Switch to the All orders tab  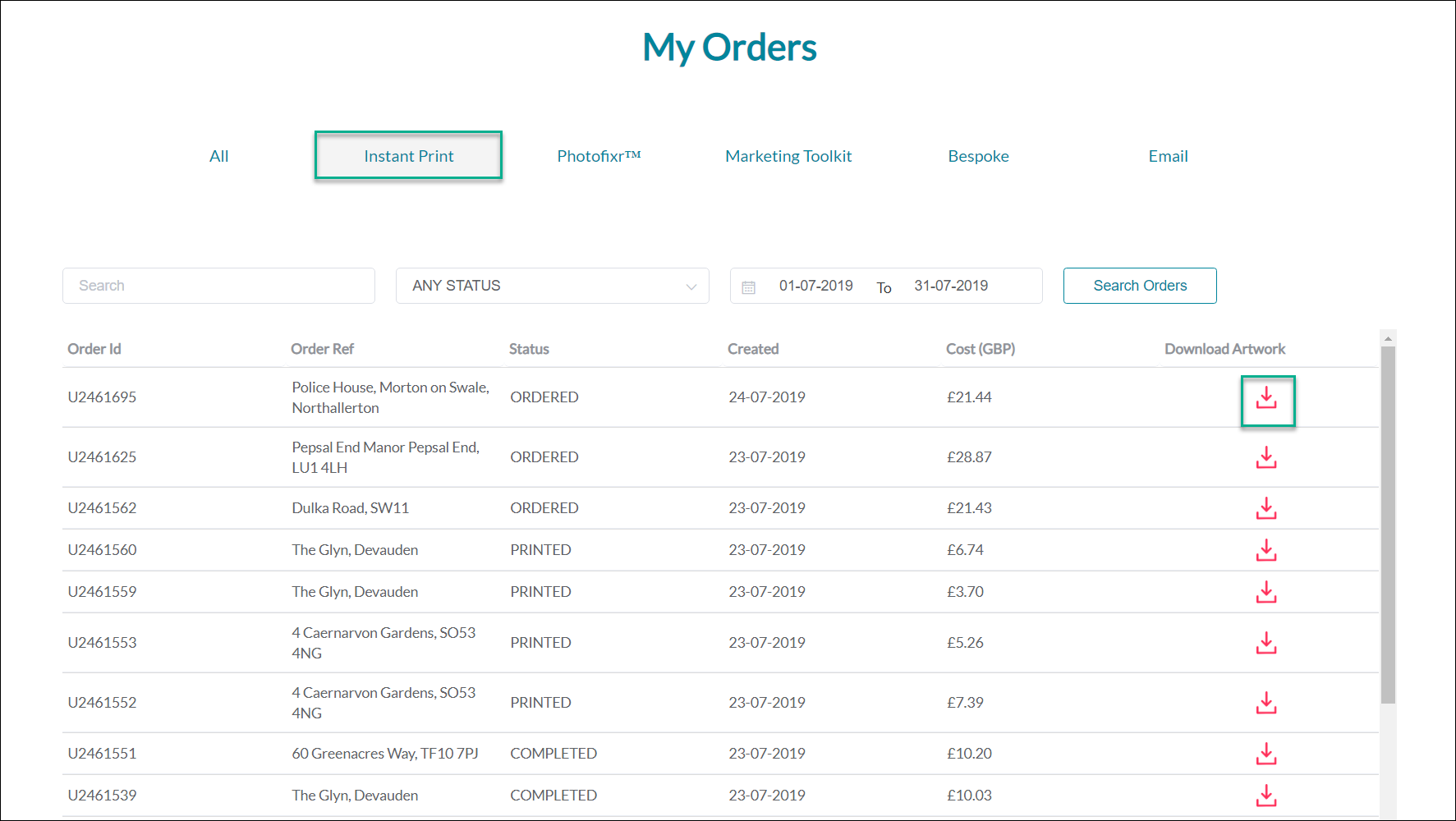click(218, 156)
